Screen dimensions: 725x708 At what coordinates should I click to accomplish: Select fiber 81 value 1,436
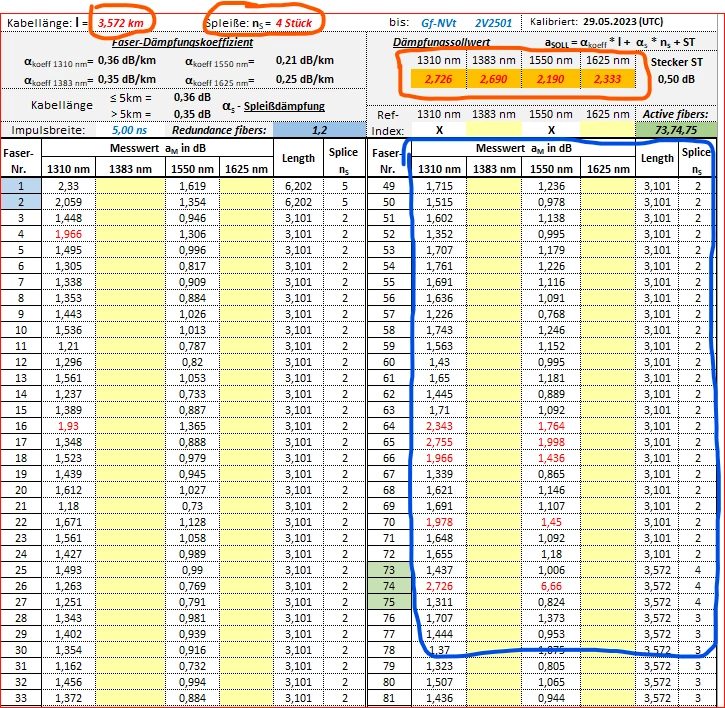(x=439, y=698)
